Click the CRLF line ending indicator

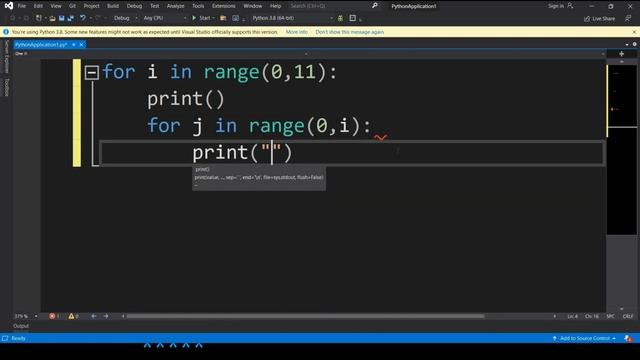[628, 316]
